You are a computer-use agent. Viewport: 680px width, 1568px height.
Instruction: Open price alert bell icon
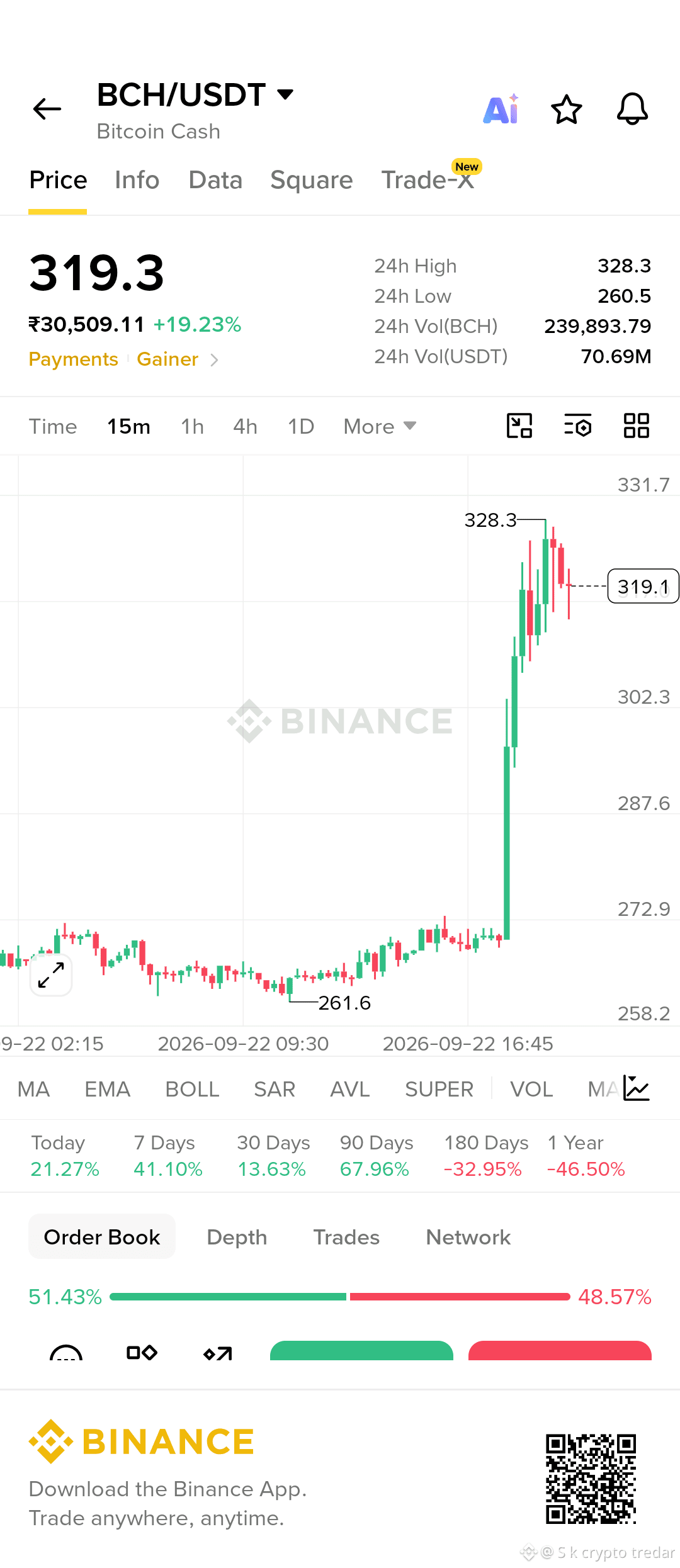pos(632,109)
